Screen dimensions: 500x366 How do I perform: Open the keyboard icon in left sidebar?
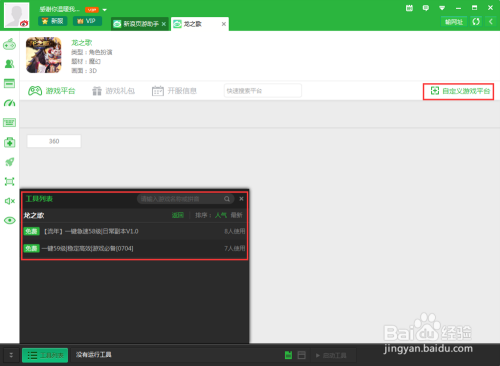pos(9,122)
